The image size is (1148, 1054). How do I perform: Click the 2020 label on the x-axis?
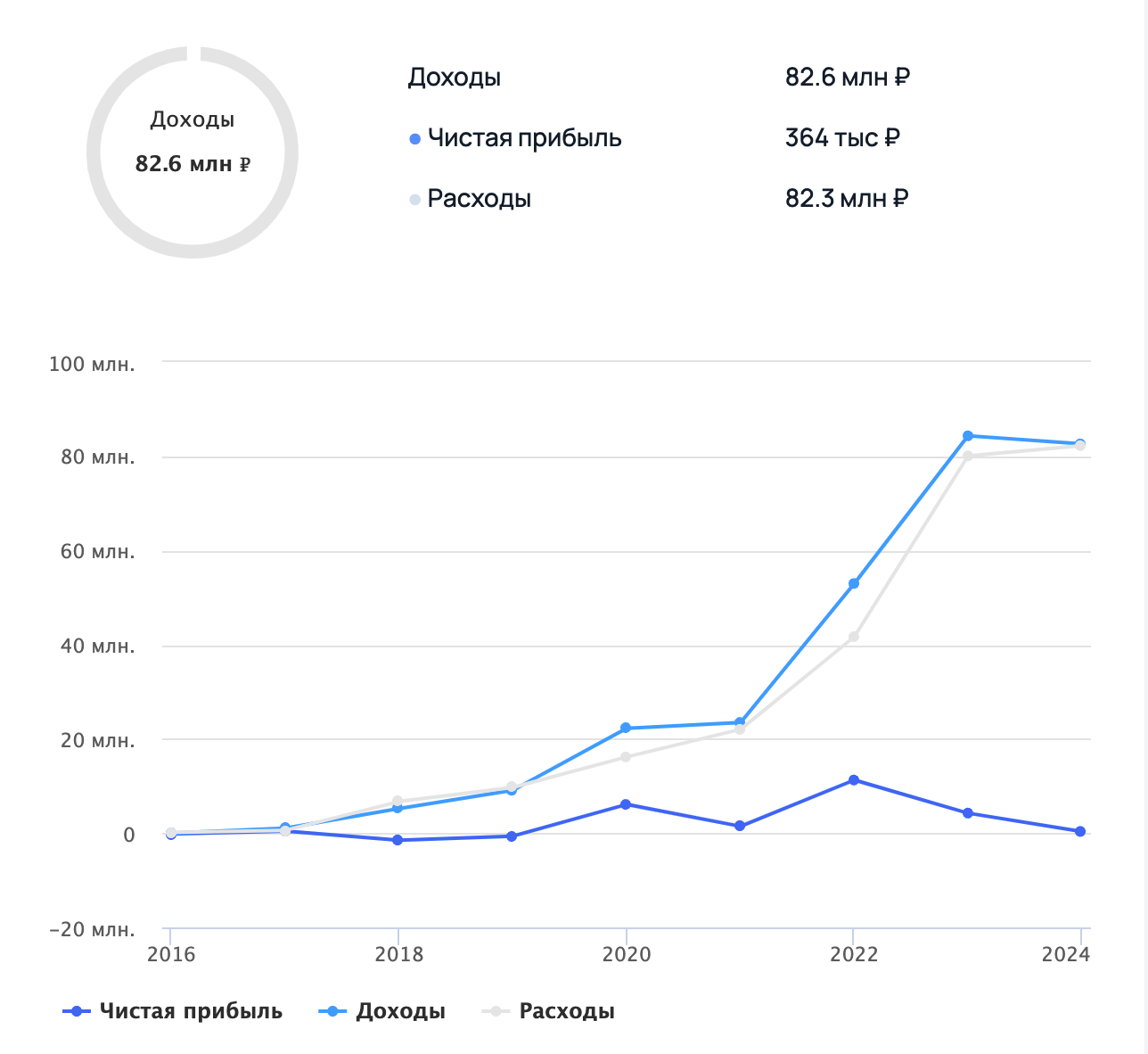626,954
